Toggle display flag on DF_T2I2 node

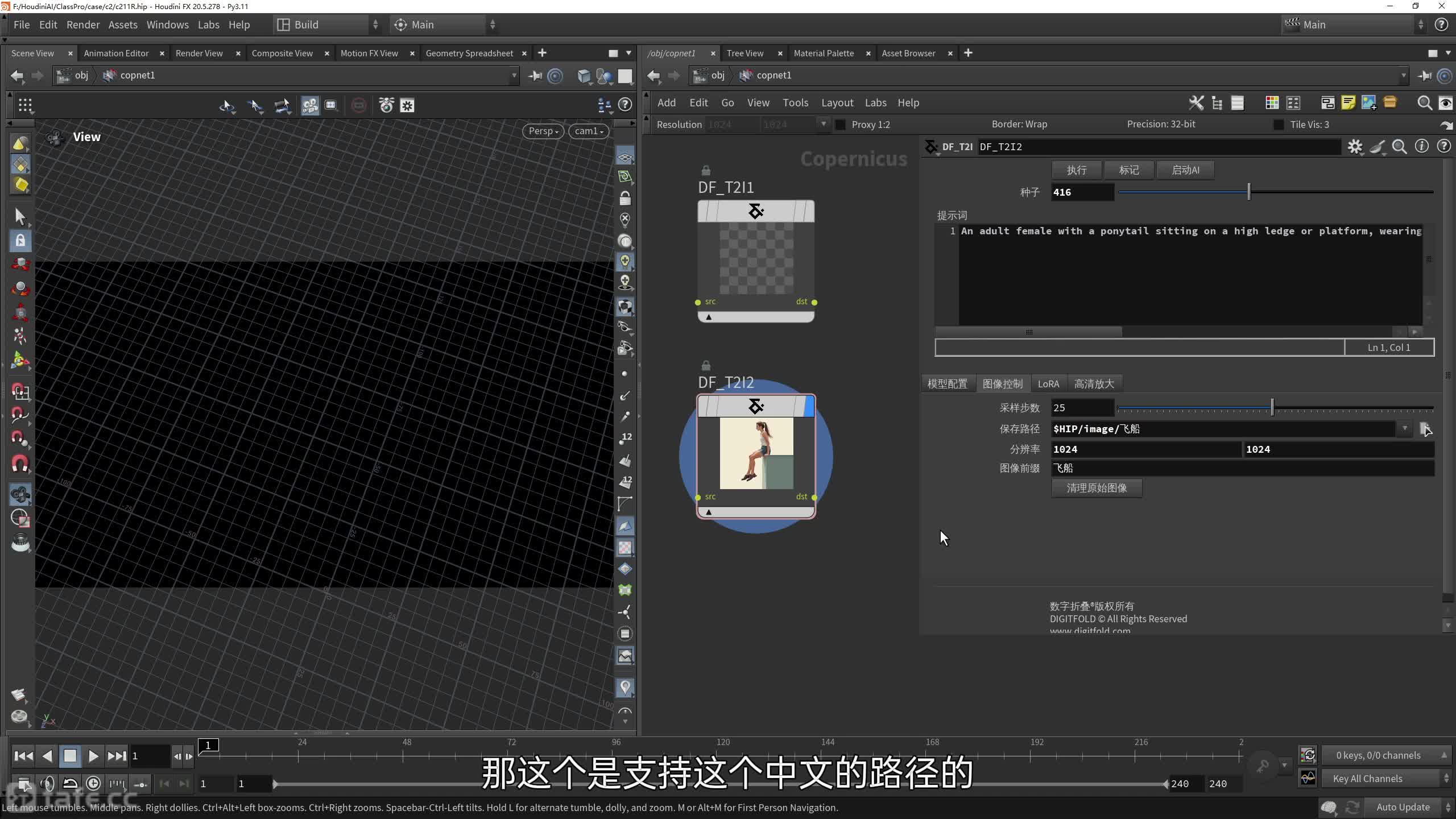pyautogui.click(x=809, y=407)
